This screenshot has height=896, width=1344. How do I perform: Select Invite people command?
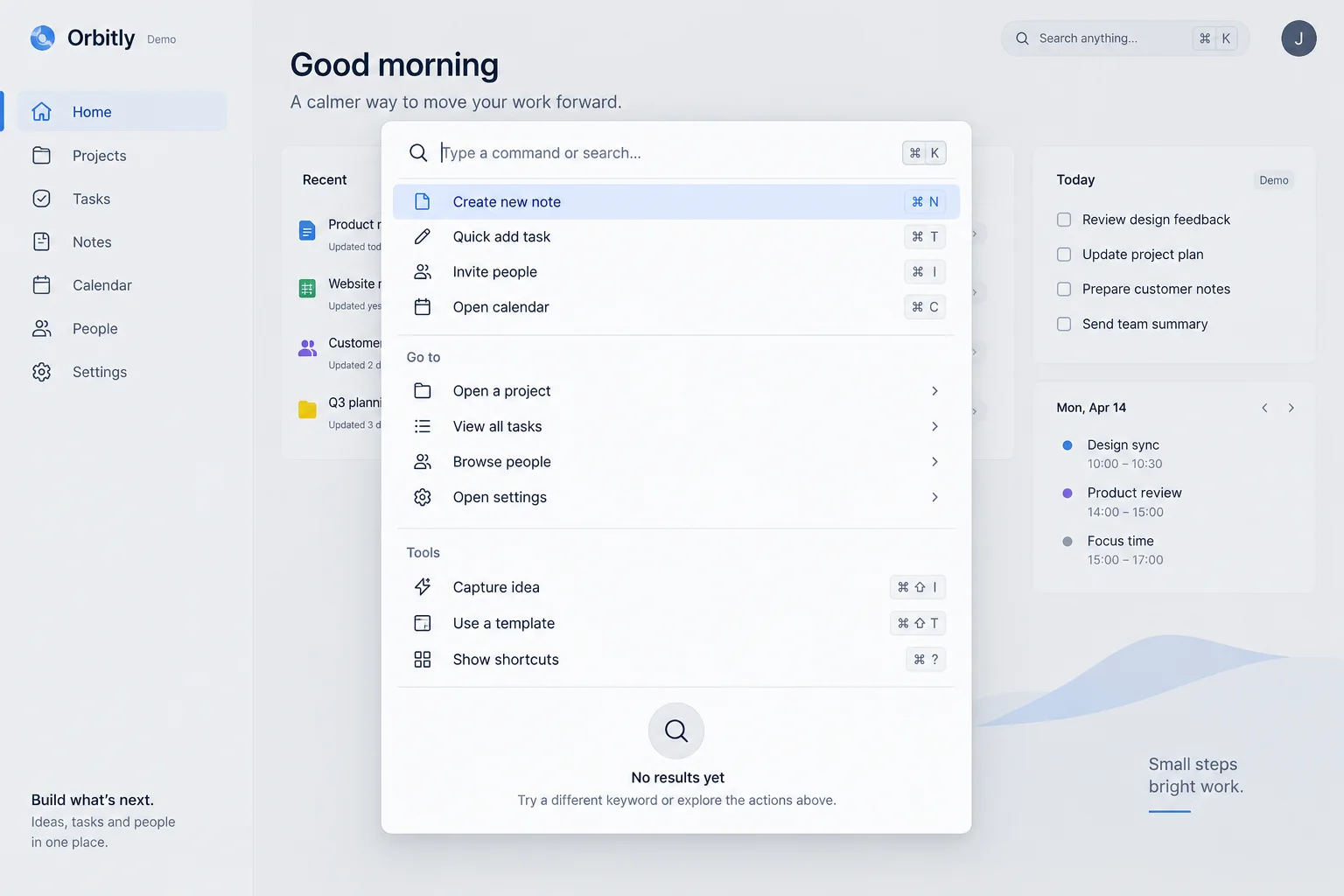point(676,272)
